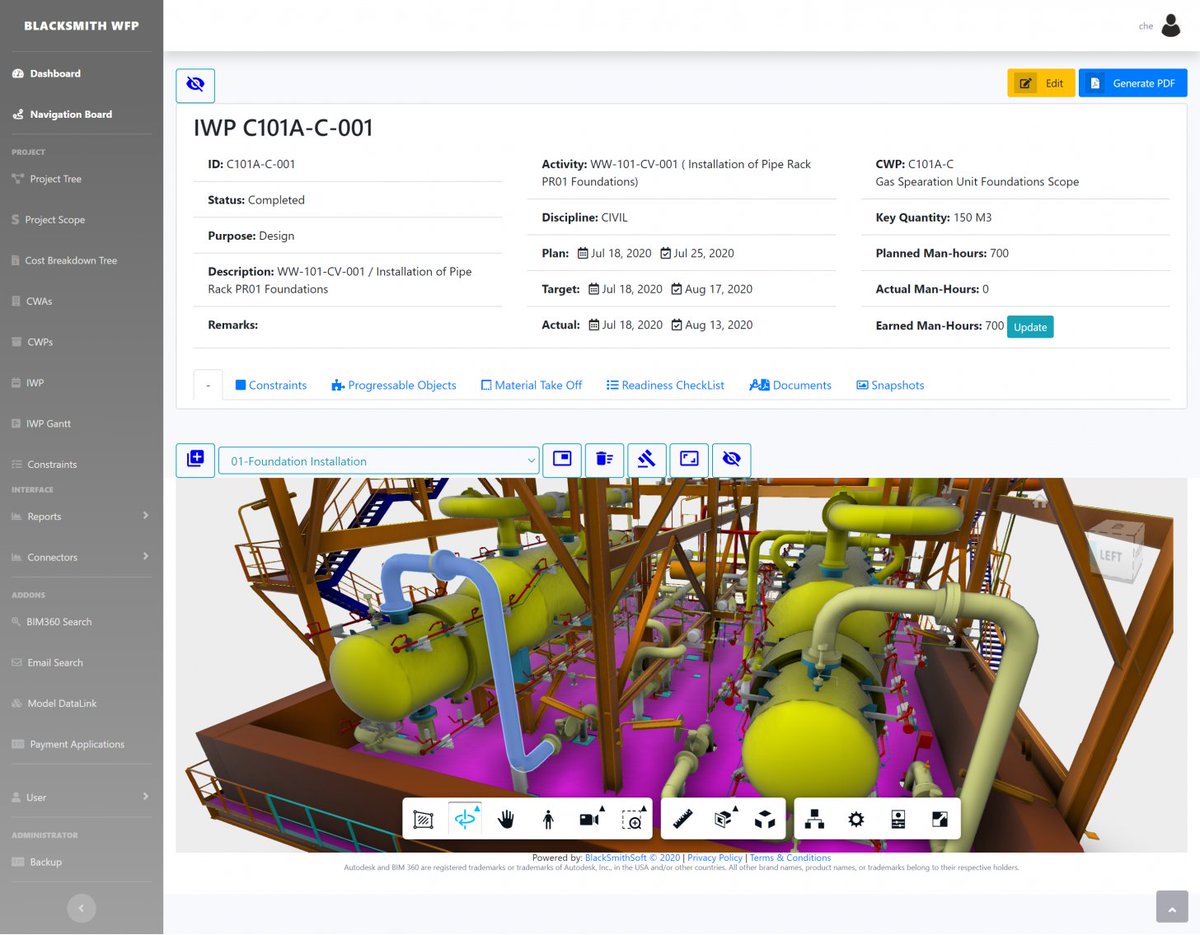The height and width of the screenshot is (935, 1200).
Task: Enter full screen in the model viewer
Action: pos(938,818)
